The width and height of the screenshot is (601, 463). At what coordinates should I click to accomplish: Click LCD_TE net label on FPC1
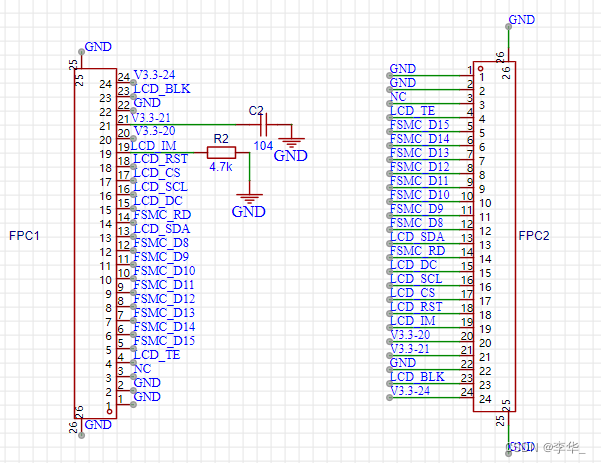coord(157,355)
